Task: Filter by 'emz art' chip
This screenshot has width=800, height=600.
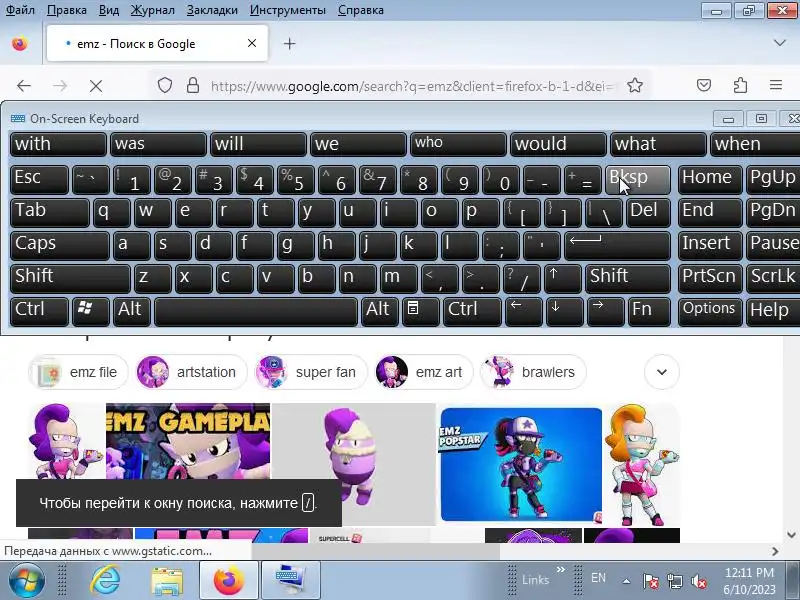Action: click(x=423, y=372)
